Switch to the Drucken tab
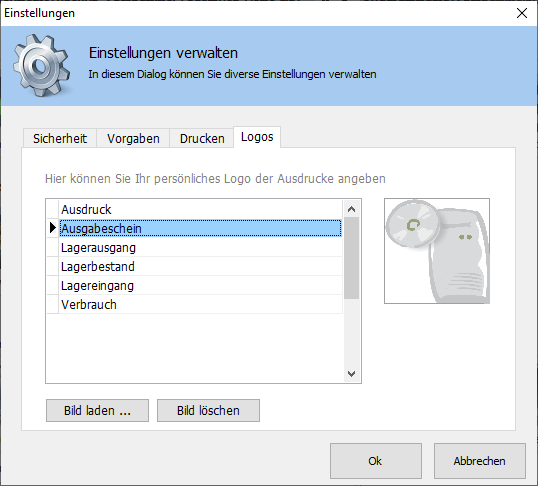The height and width of the screenshot is (486, 538). point(202,138)
